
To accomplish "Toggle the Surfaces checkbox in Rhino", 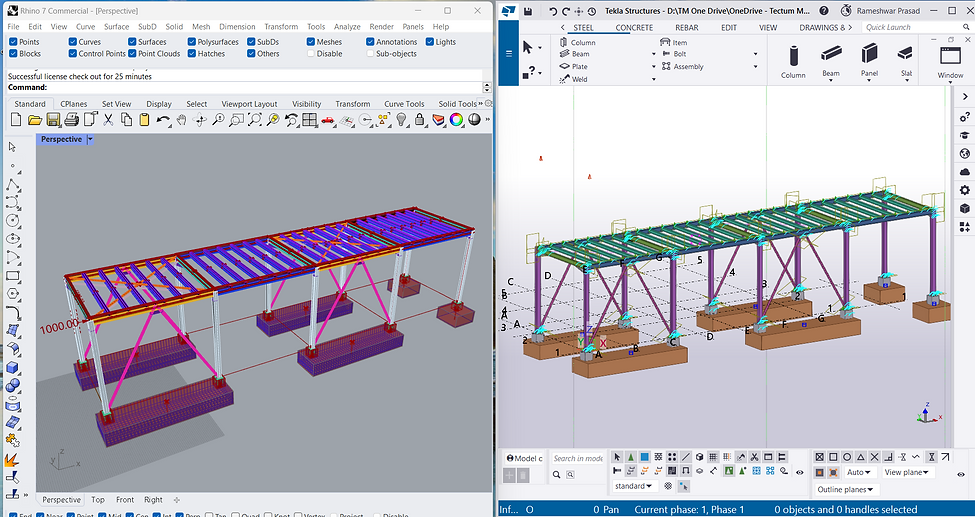I will point(132,42).
